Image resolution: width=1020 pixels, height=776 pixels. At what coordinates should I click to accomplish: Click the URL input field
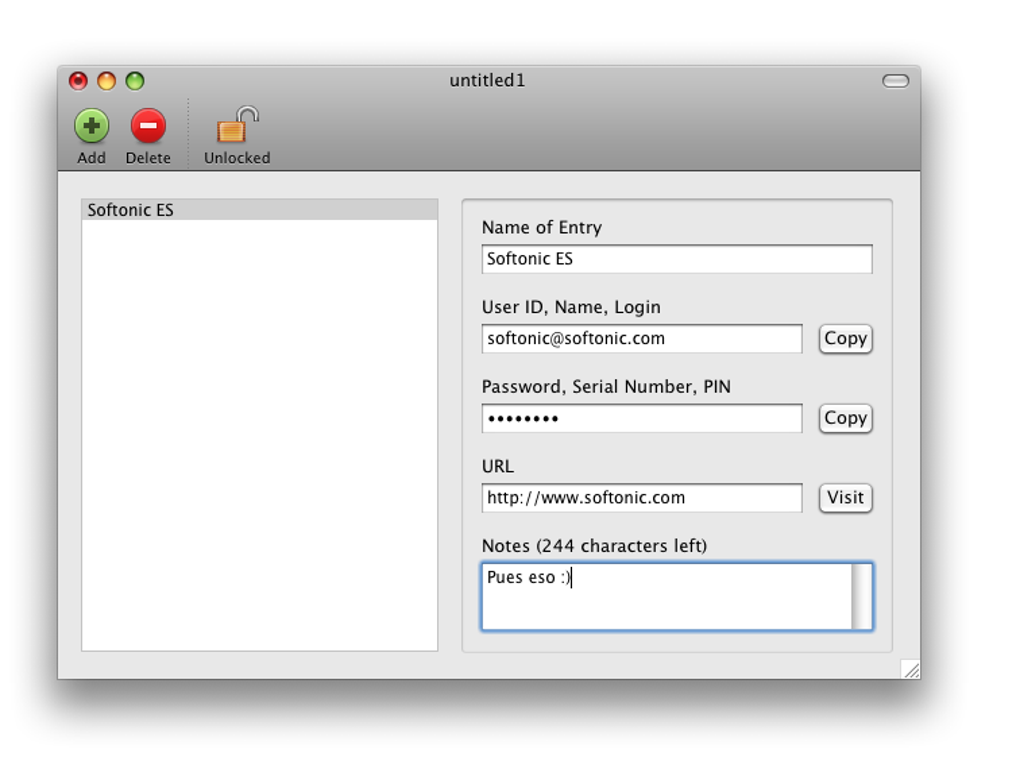pyautogui.click(x=641, y=498)
